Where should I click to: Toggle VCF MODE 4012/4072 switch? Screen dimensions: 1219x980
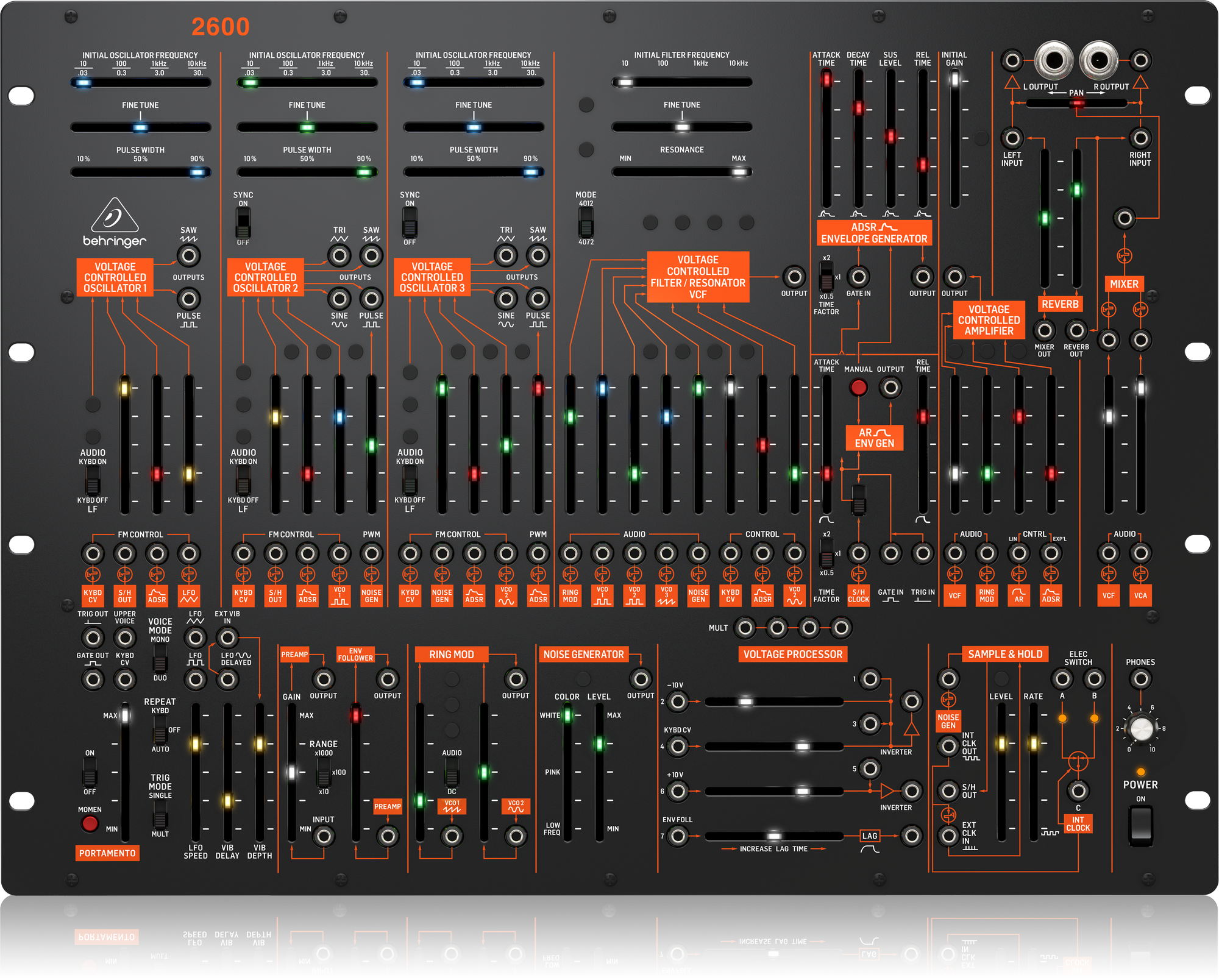pos(586,223)
